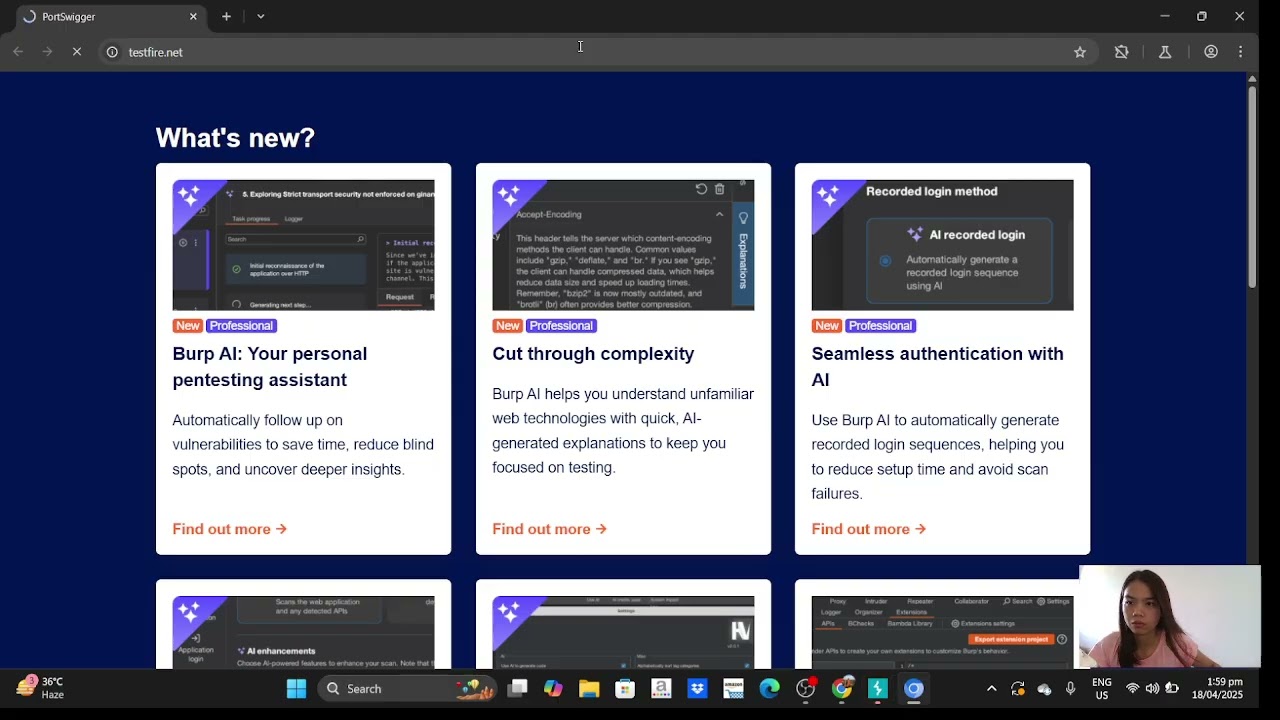Open a new browser tab
Image resolution: width=1280 pixels, height=720 pixels.
tap(227, 16)
